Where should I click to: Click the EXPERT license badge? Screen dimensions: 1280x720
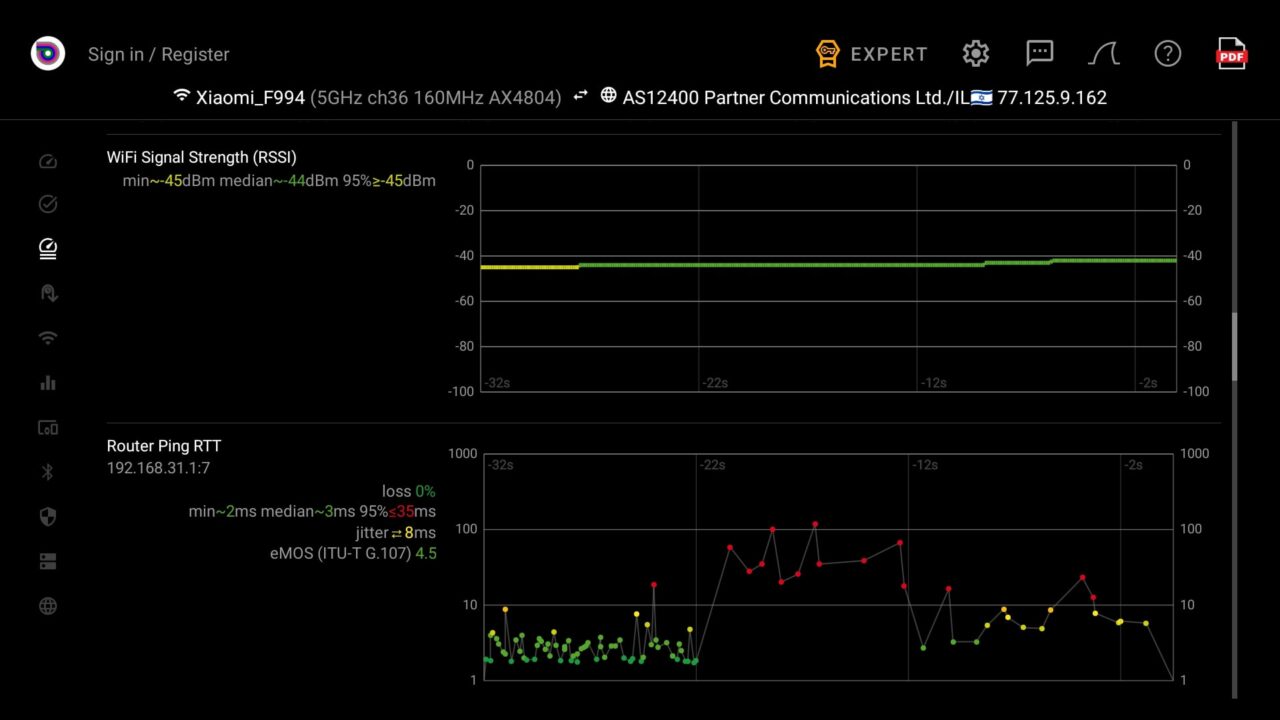click(x=872, y=54)
